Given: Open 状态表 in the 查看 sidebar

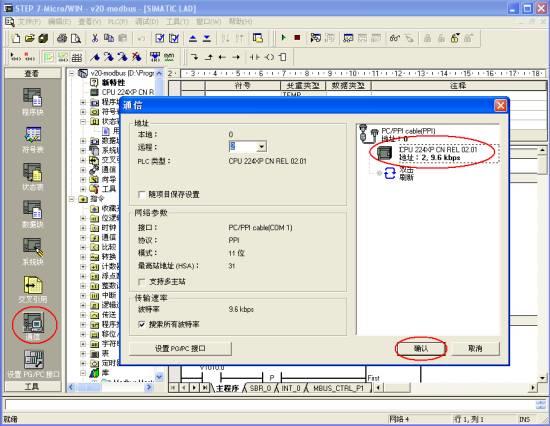Looking at the screenshot, I should coord(32,177).
